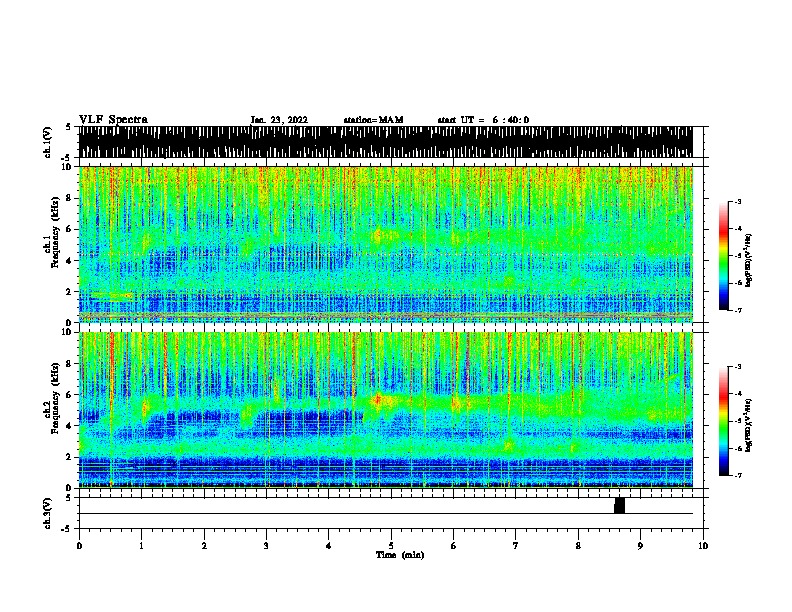Click the time axis tick label "4"
The height and width of the screenshot is (612, 792).
click(329, 546)
